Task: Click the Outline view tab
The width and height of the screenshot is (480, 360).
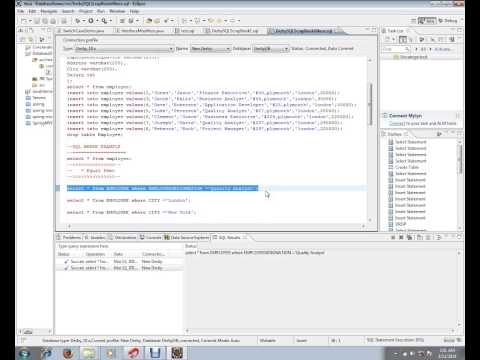Action: [394, 134]
